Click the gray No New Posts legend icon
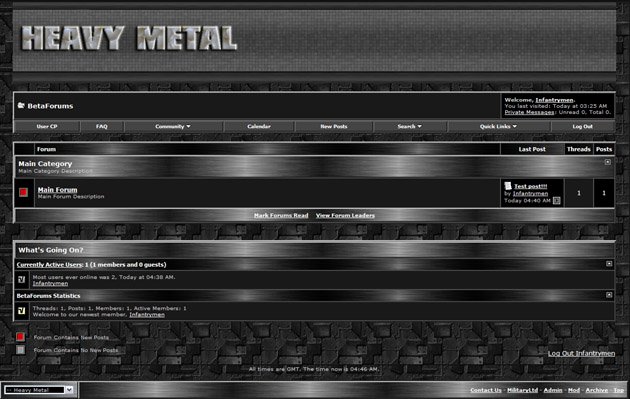Screen dimensions: 630x399 20,350
